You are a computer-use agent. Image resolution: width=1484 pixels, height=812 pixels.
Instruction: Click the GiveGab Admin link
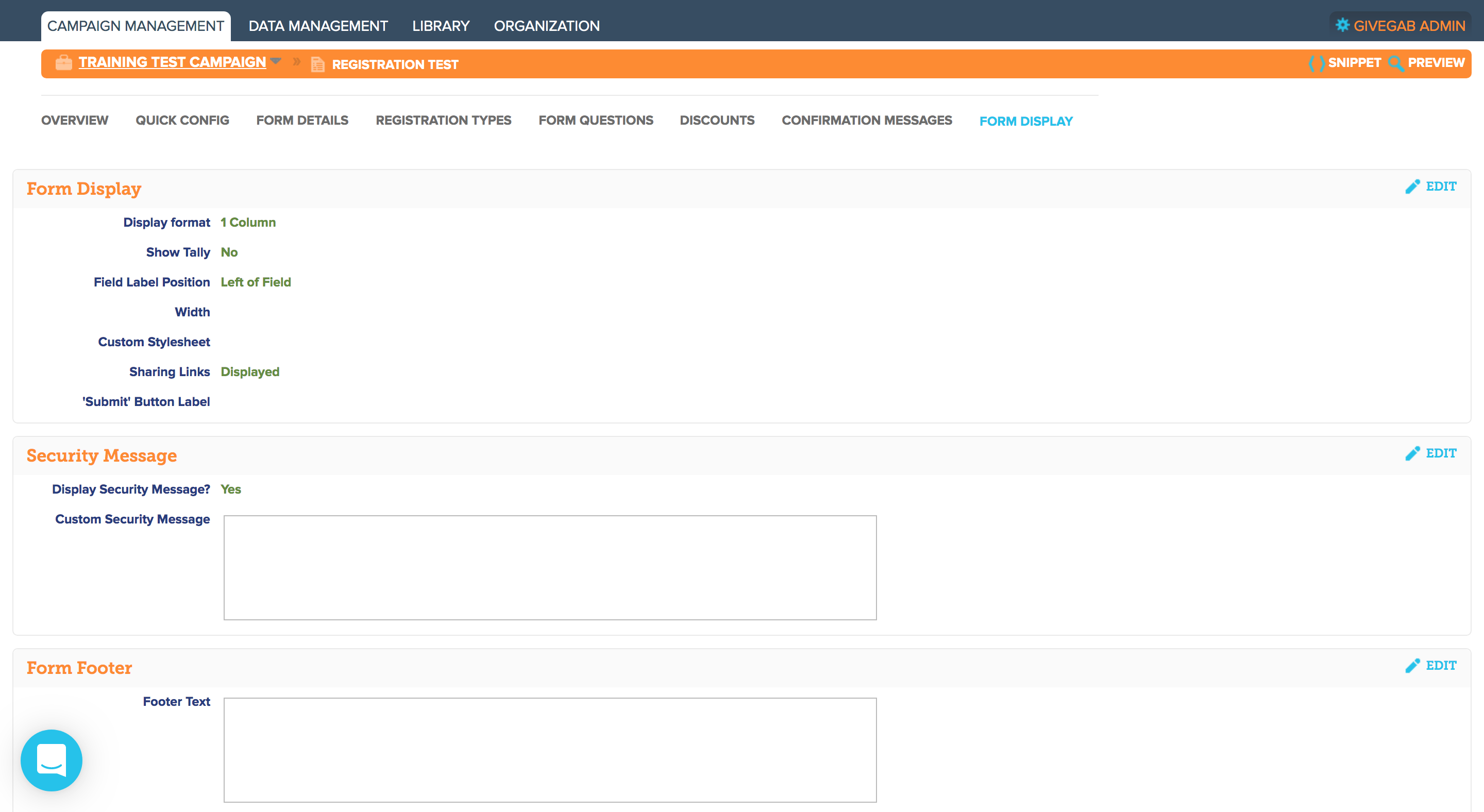pos(1409,26)
